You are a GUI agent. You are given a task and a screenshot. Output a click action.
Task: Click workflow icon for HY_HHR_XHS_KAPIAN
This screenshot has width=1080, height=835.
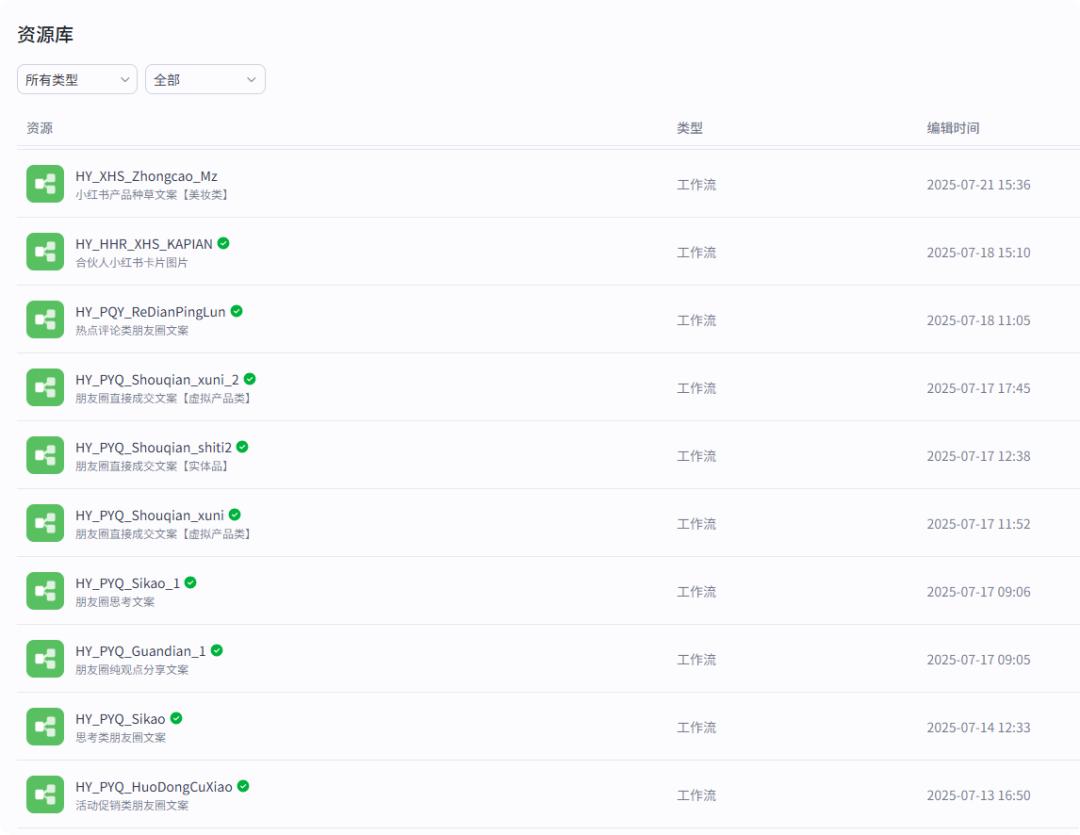point(45,251)
